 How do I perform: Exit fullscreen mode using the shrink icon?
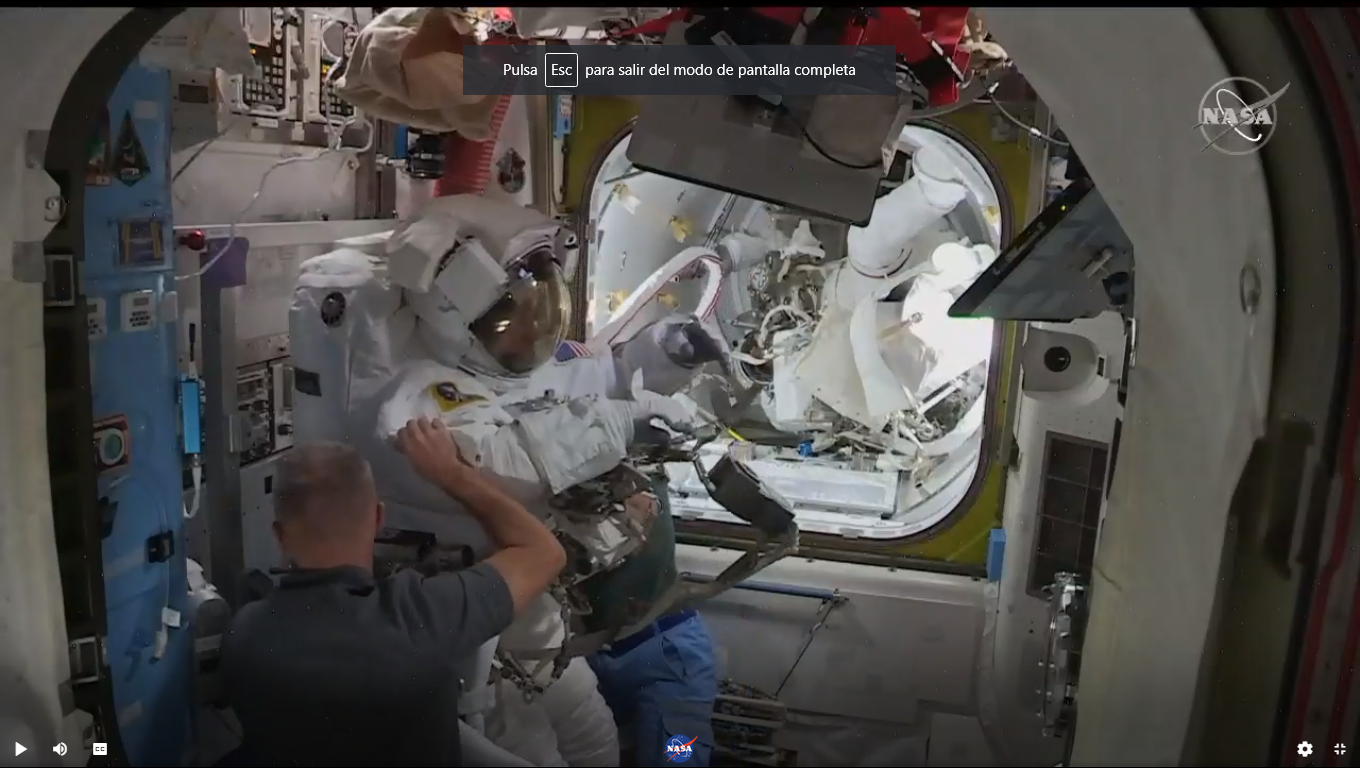tap(1340, 749)
